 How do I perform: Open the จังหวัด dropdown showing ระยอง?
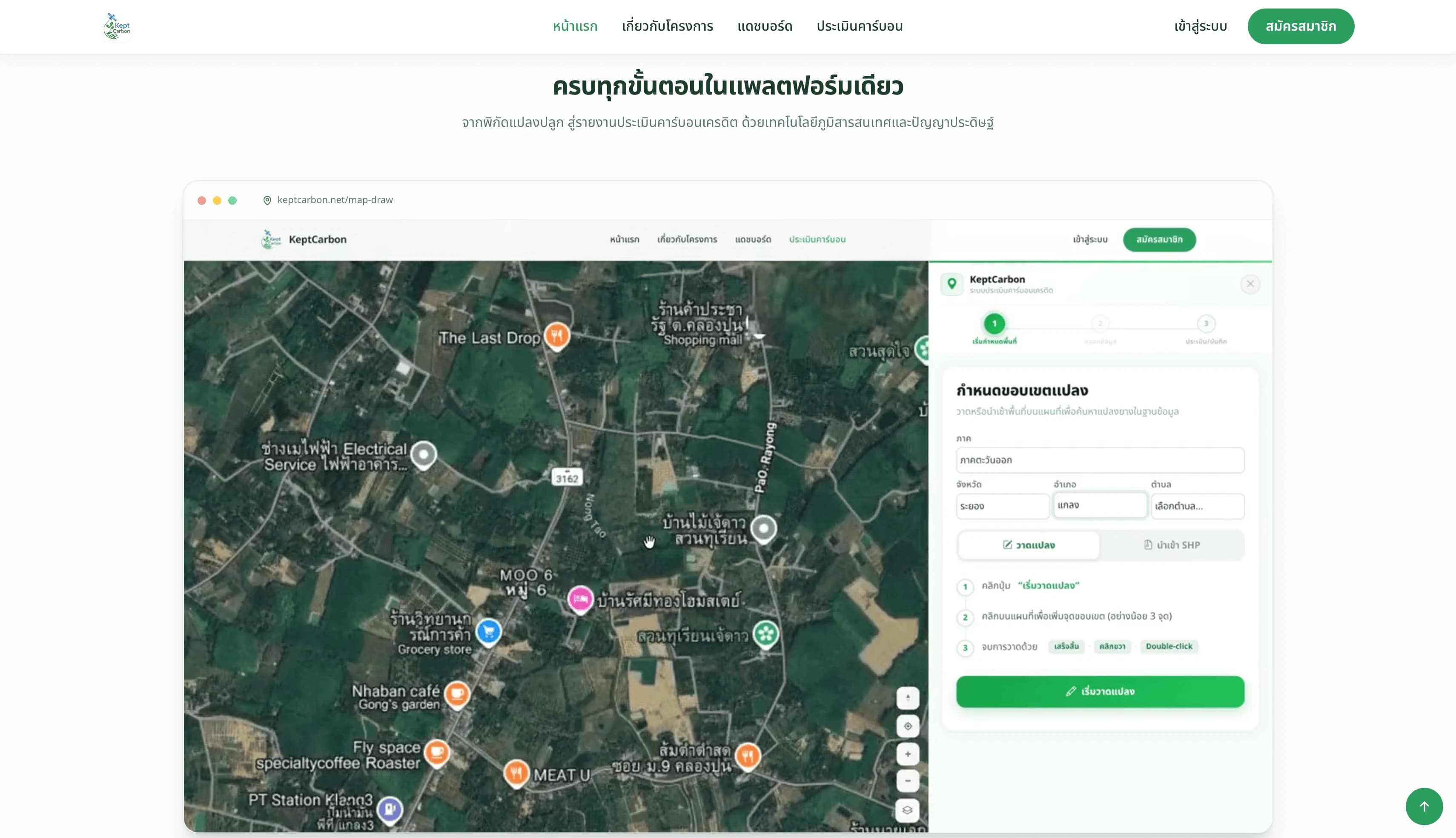click(1003, 506)
